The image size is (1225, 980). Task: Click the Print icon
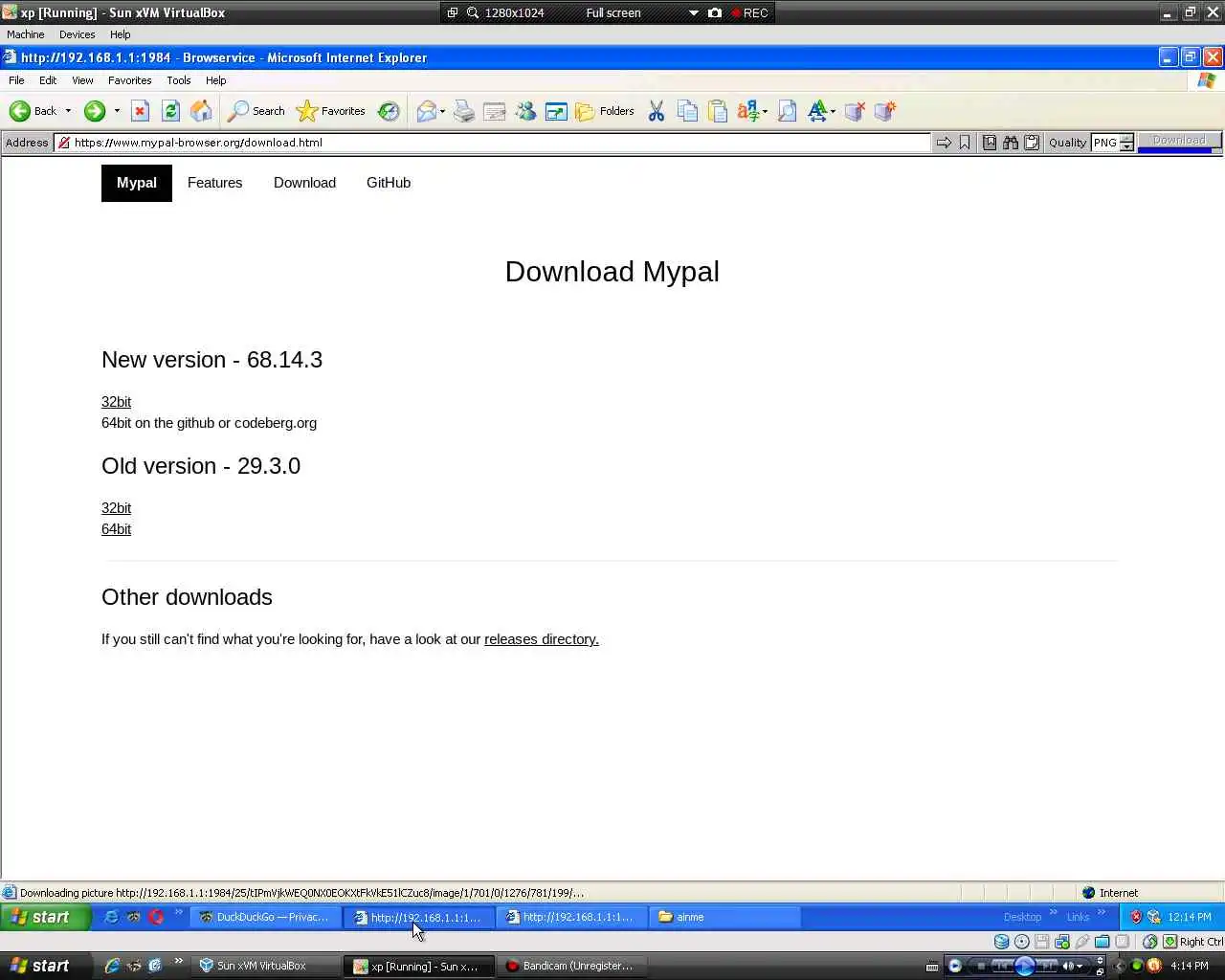[x=464, y=111]
